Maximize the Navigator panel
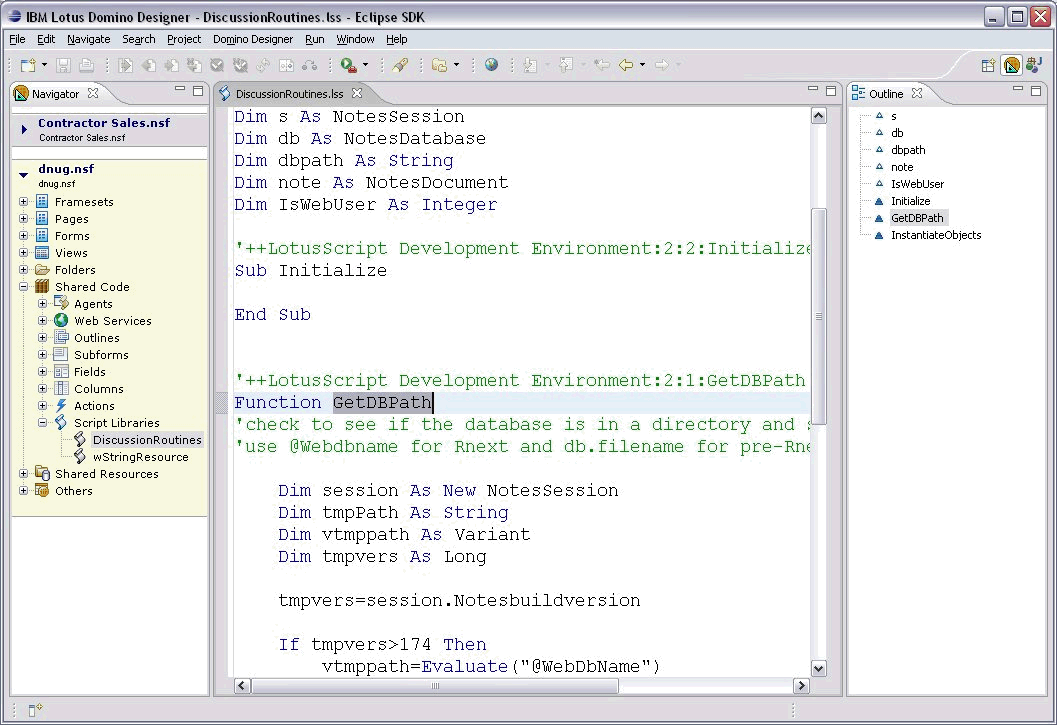The image size is (1057, 725). (x=198, y=90)
